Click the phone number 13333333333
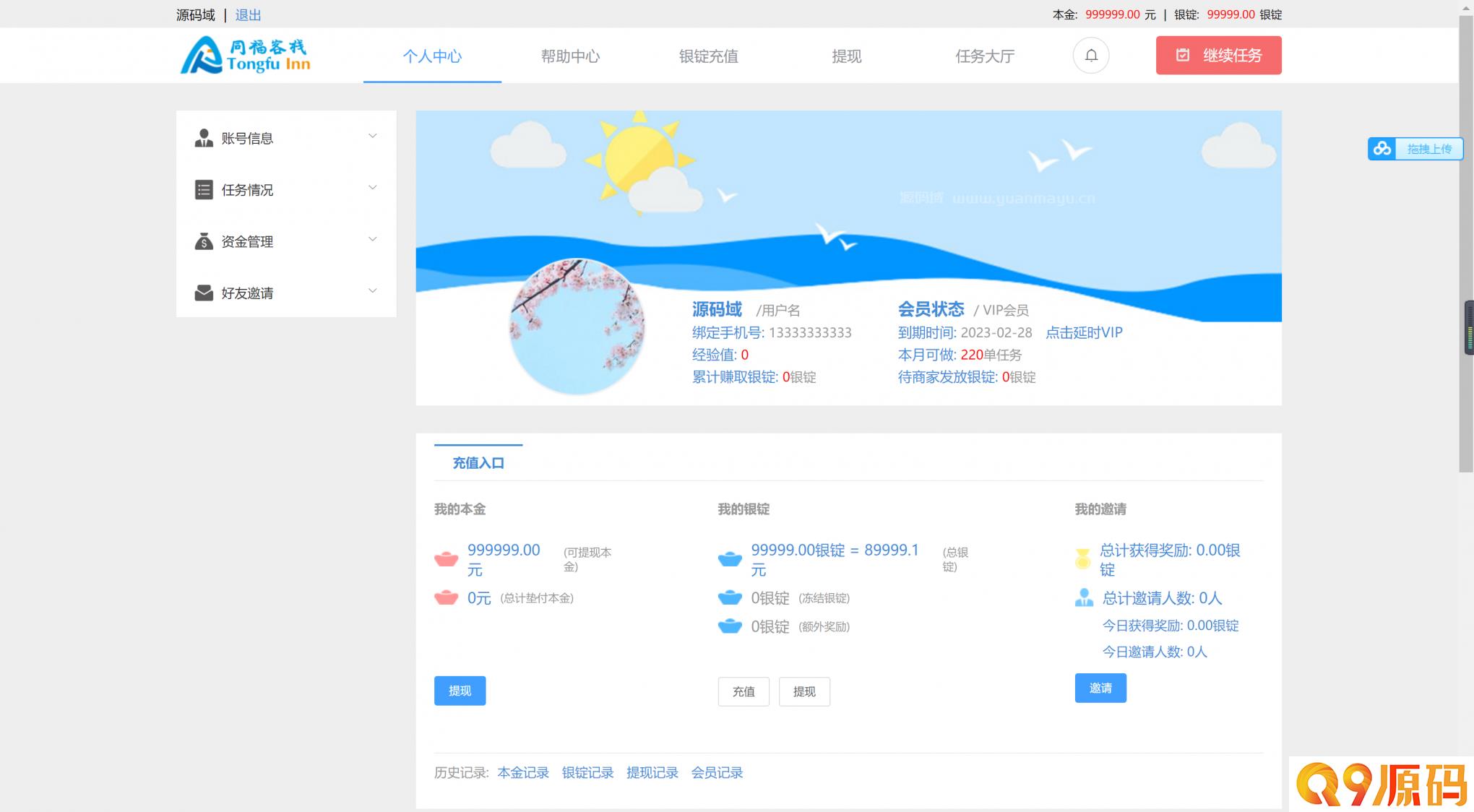This screenshot has height=812, width=1474. point(810,332)
